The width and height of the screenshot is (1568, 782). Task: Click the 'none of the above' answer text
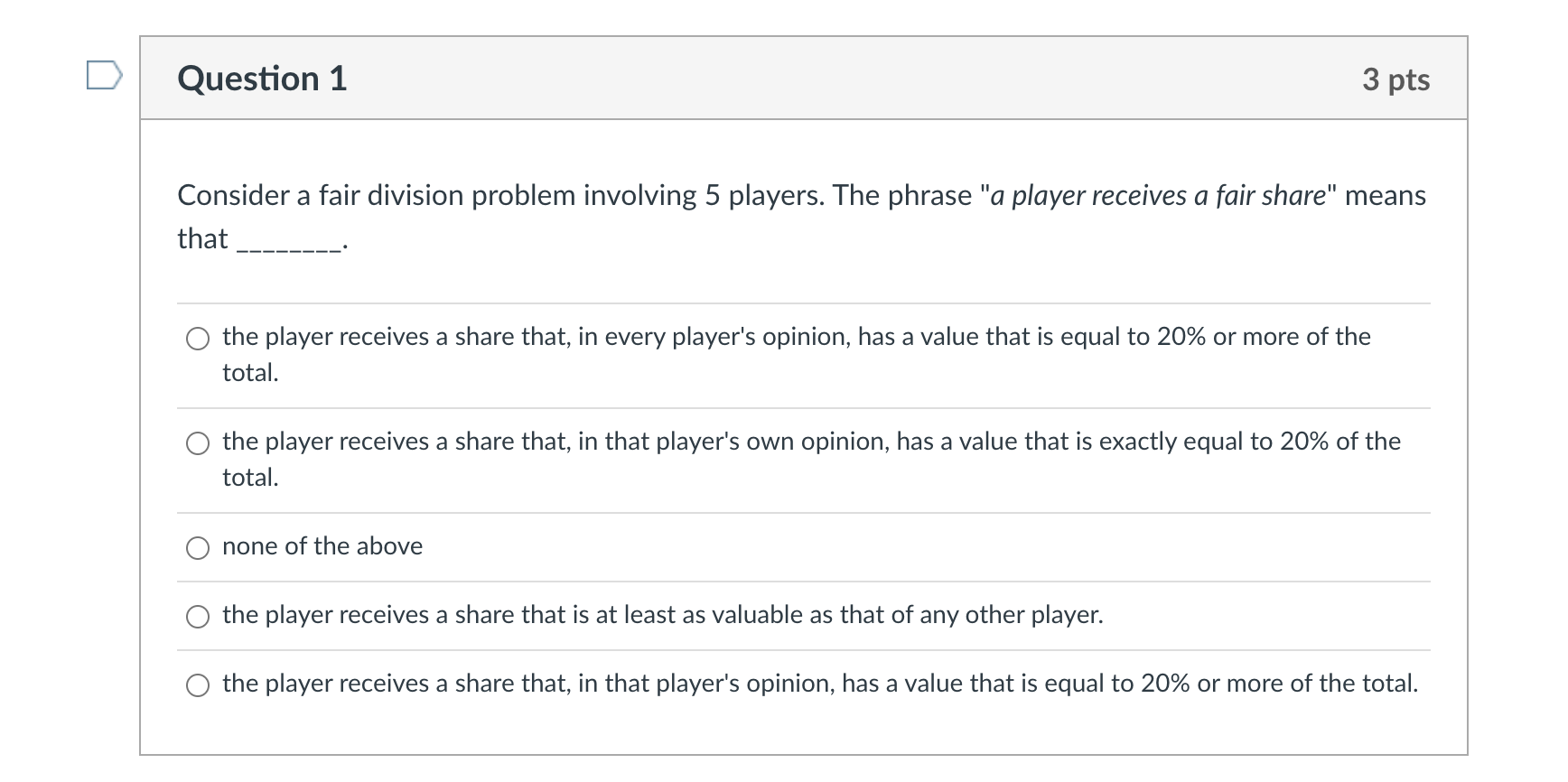pos(322,545)
